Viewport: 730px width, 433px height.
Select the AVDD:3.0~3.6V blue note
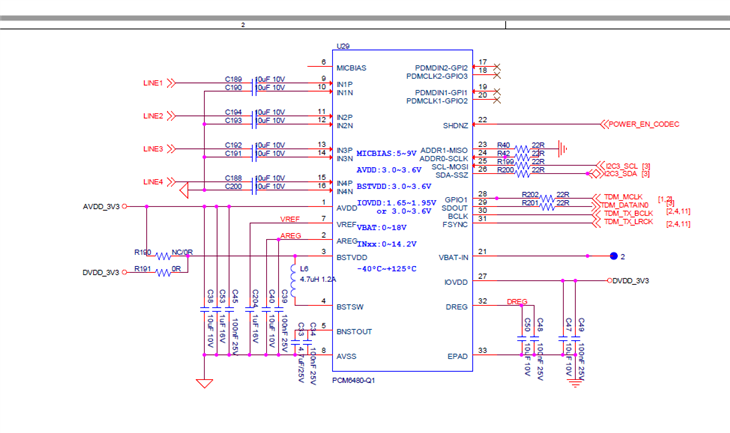click(x=389, y=170)
